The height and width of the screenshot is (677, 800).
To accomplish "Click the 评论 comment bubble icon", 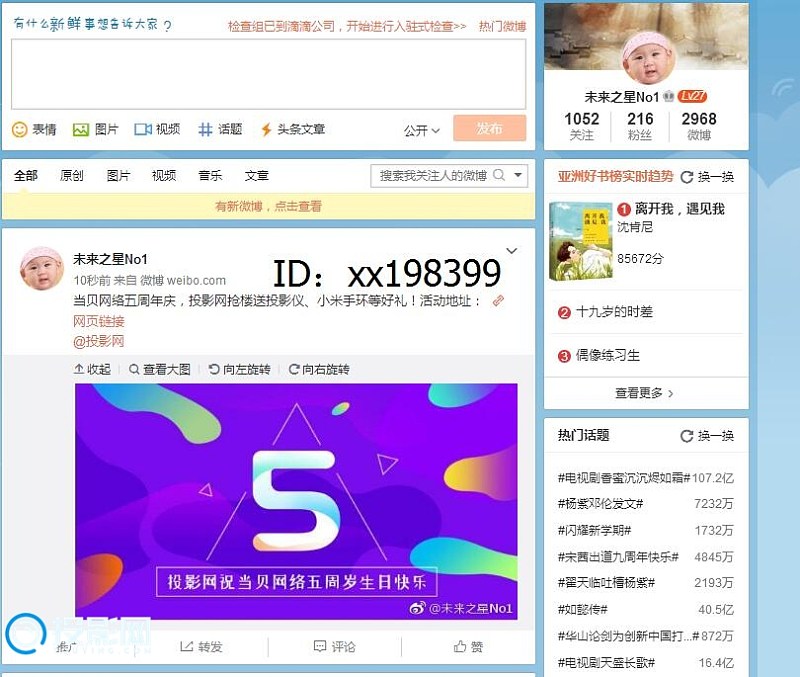I will pyautogui.click(x=320, y=646).
